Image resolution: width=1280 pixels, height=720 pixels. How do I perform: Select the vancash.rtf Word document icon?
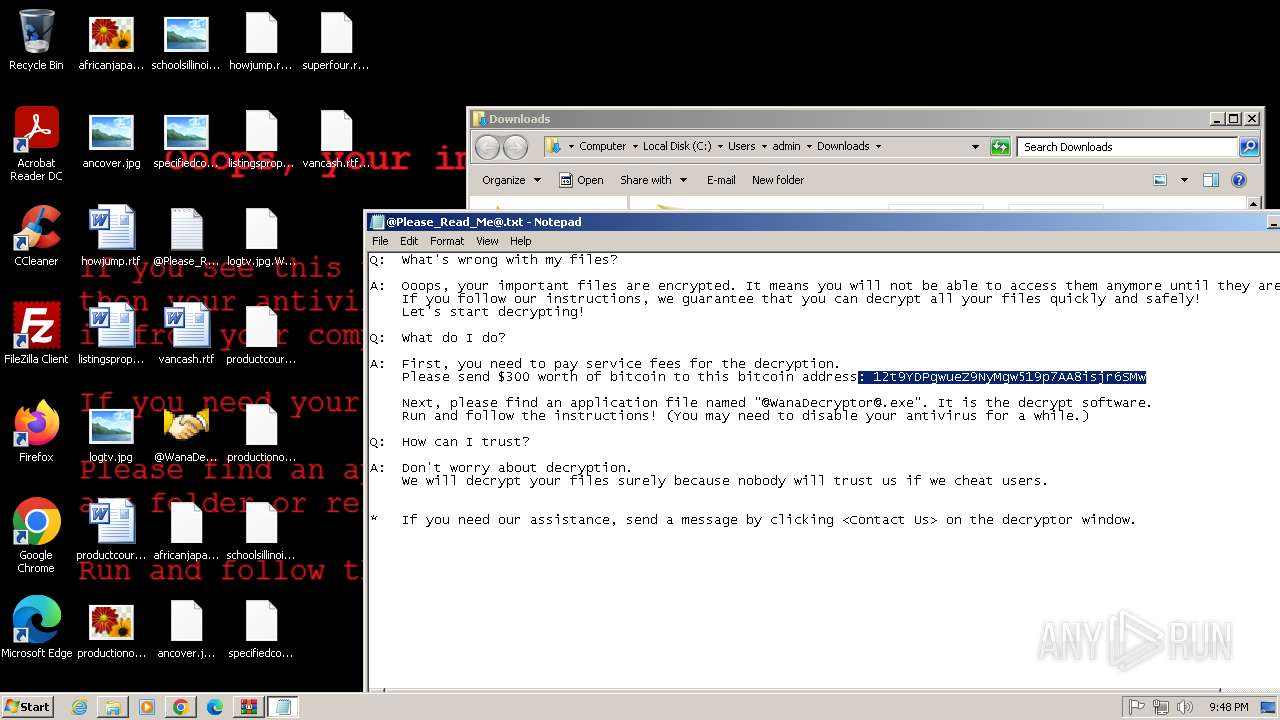pyautogui.click(x=186, y=334)
